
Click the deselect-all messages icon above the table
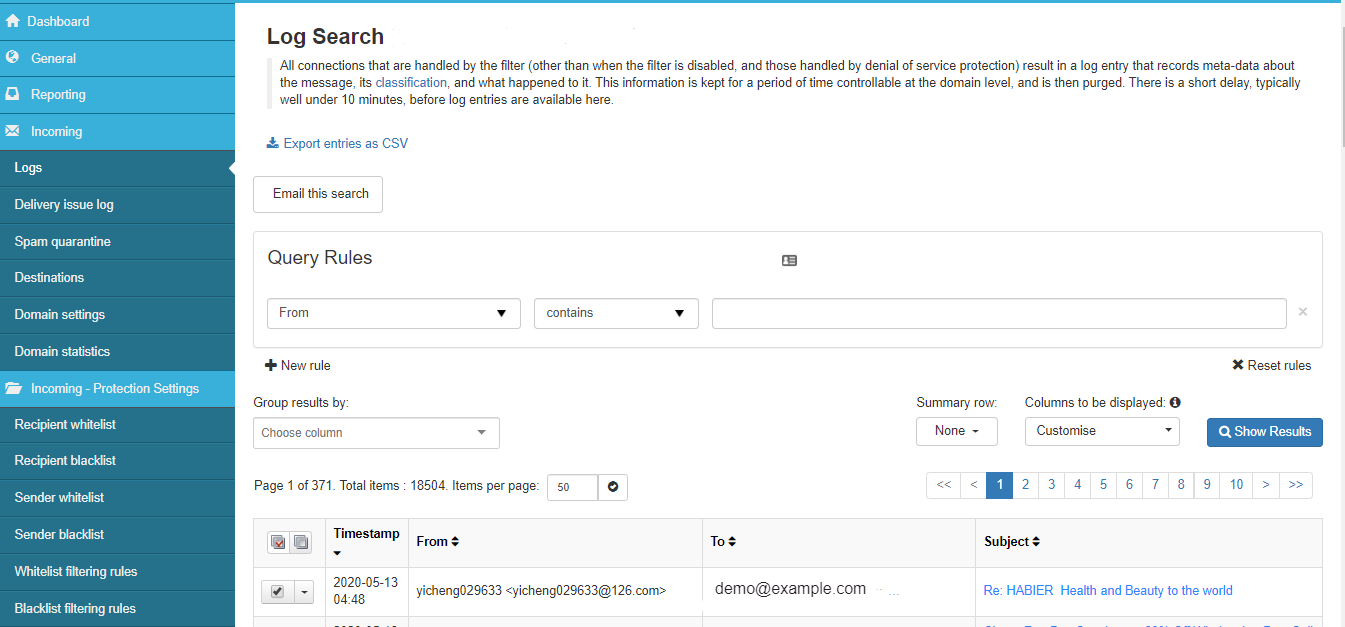[300, 542]
